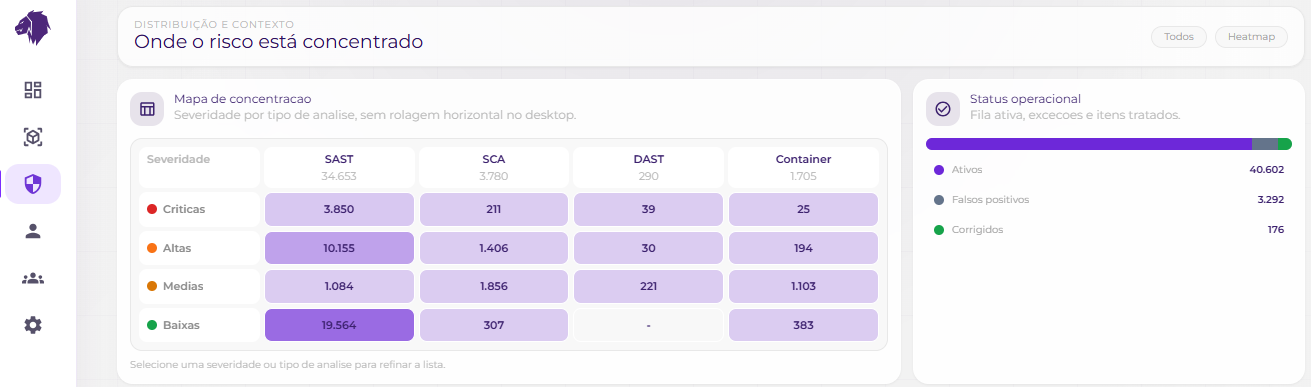Click SCA Altas cell 1.406
1311x387 pixels.
click(494, 248)
